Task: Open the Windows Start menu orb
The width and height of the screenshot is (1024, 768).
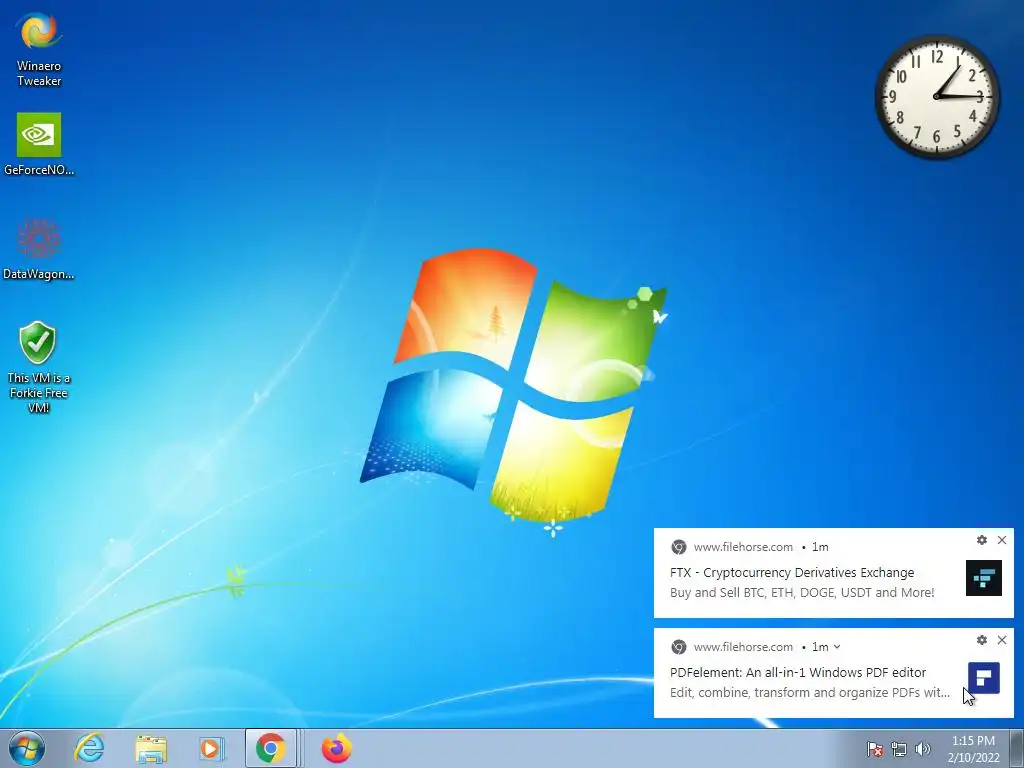Action: point(27,748)
